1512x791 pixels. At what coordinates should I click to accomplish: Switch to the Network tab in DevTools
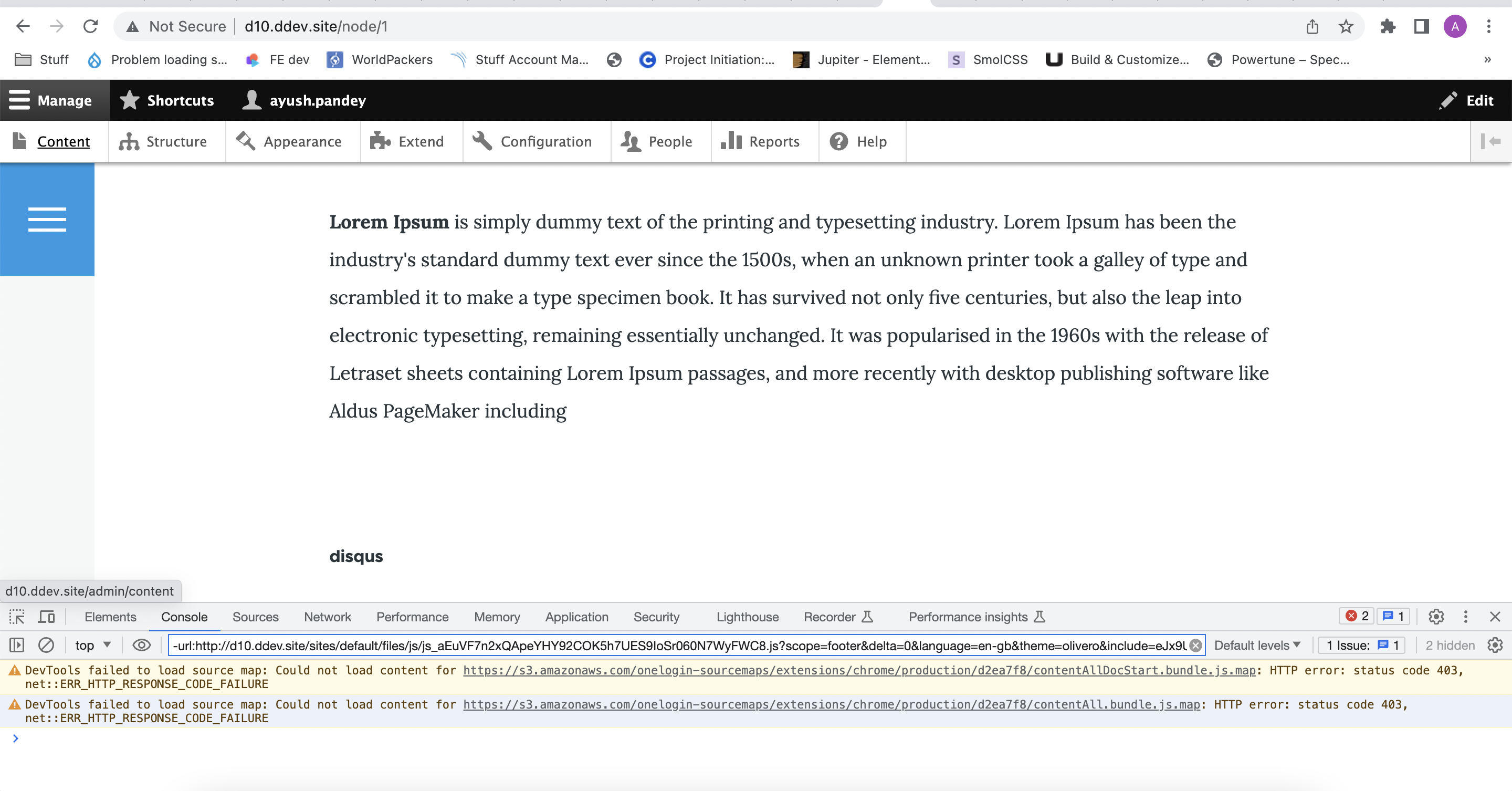click(327, 617)
